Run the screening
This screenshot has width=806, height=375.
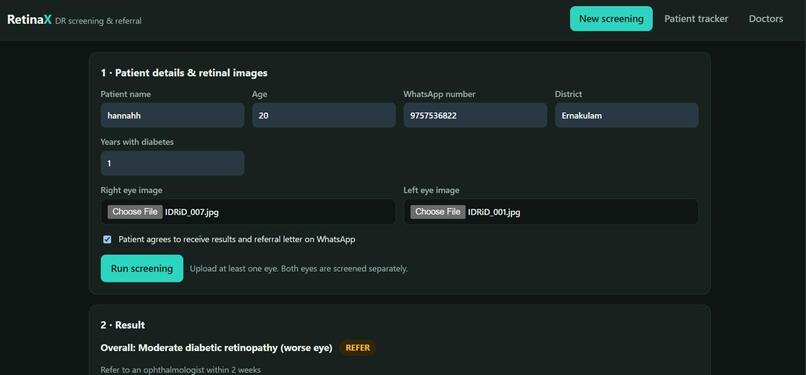142,268
